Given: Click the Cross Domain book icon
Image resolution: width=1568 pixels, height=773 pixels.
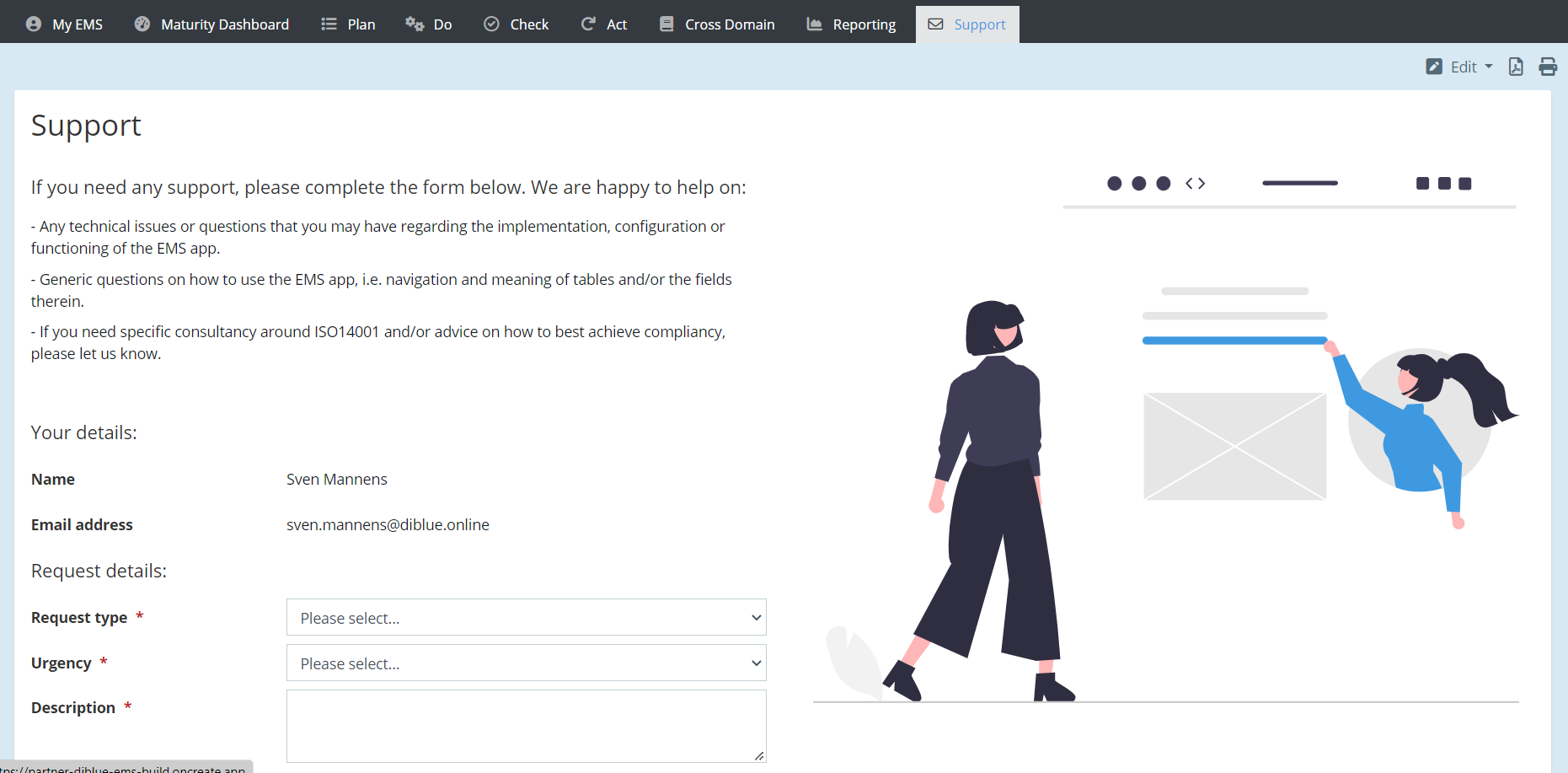Looking at the screenshot, I should [666, 24].
